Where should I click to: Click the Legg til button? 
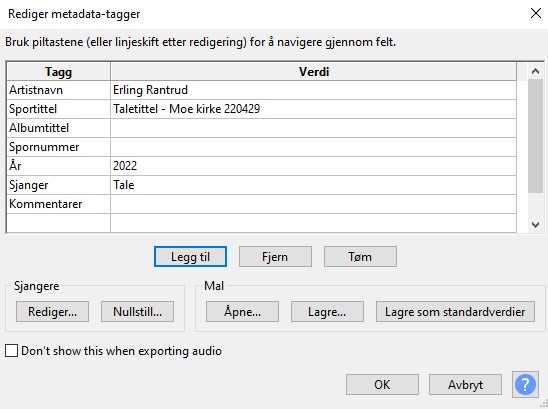tap(190, 257)
